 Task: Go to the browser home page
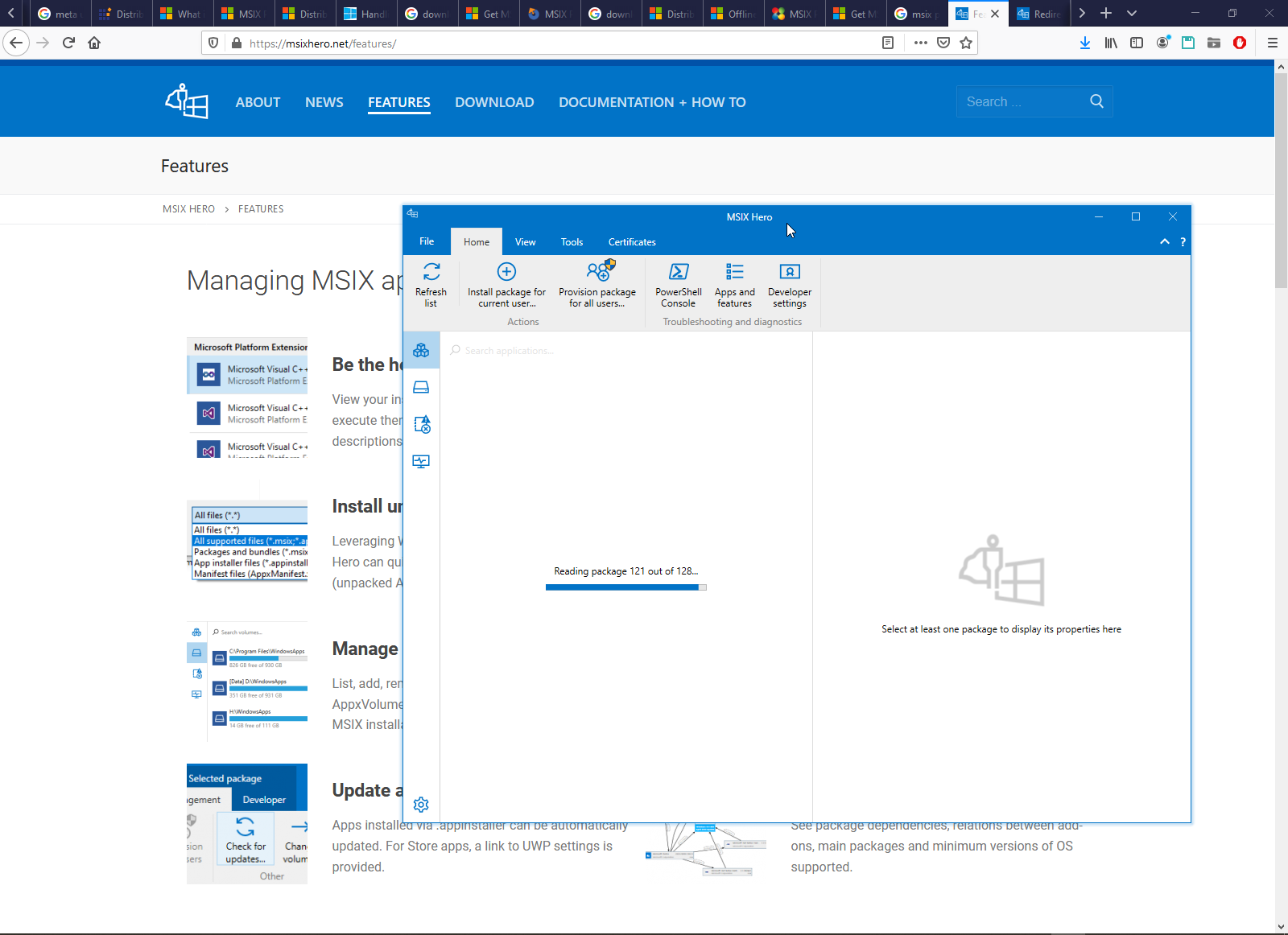tap(94, 43)
